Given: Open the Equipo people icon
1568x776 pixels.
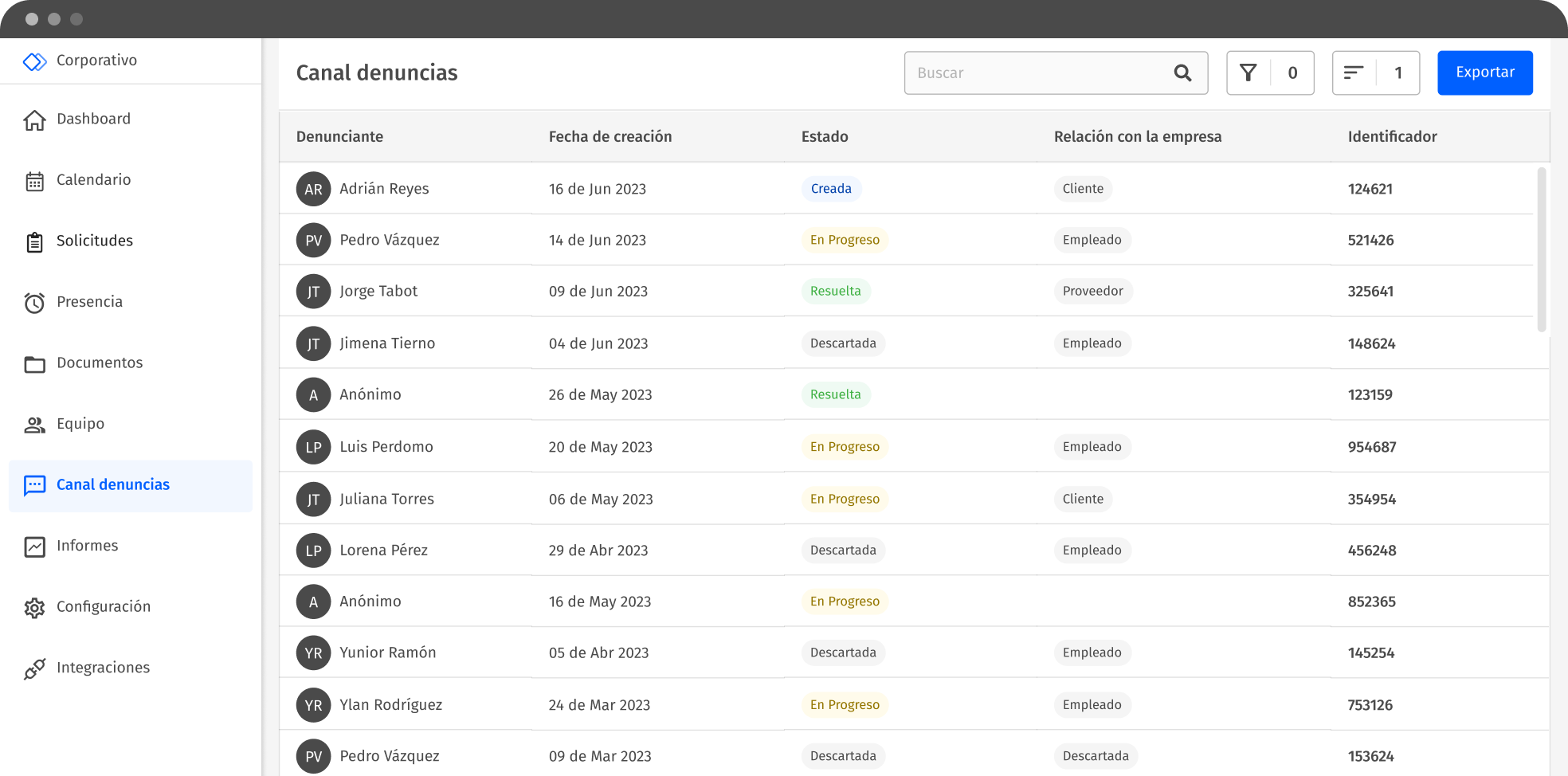Looking at the screenshot, I should click(34, 425).
